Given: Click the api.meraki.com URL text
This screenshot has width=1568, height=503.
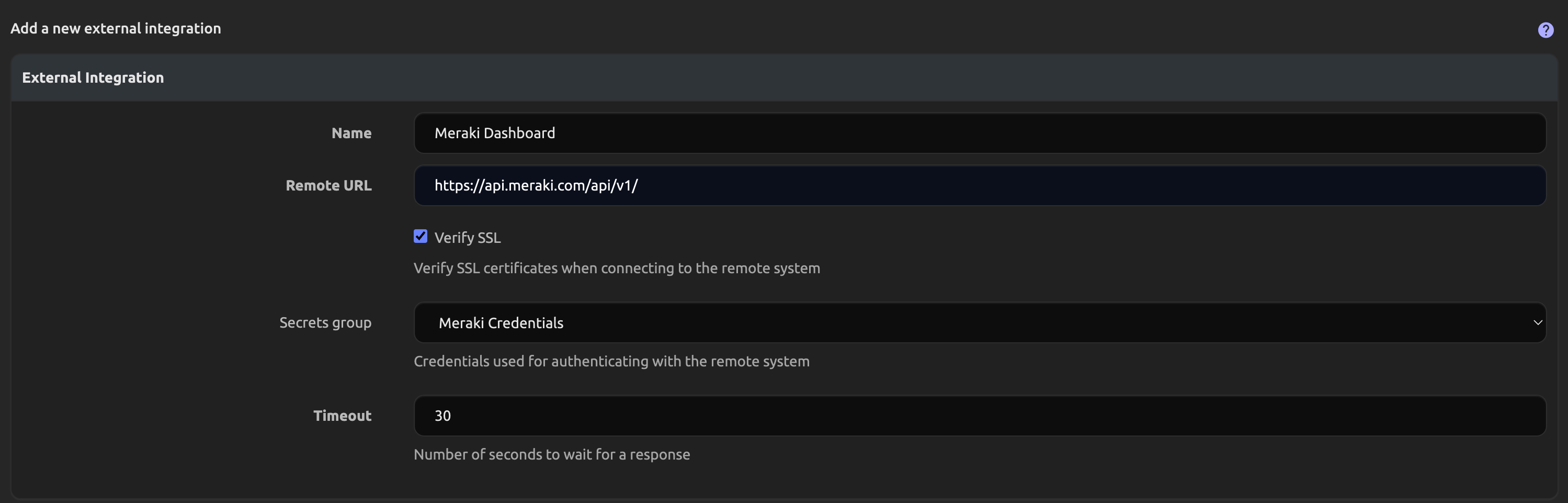Looking at the screenshot, I should [536, 185].
